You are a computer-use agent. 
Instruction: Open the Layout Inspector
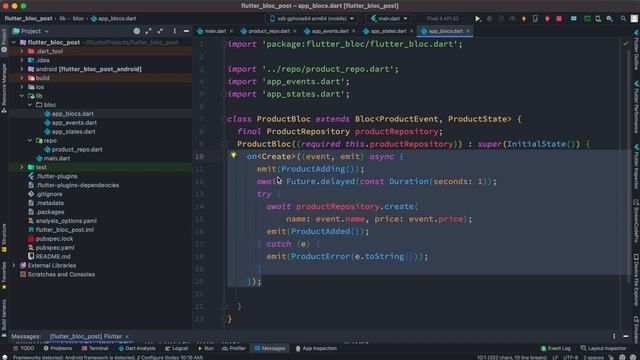pos(603,348)
